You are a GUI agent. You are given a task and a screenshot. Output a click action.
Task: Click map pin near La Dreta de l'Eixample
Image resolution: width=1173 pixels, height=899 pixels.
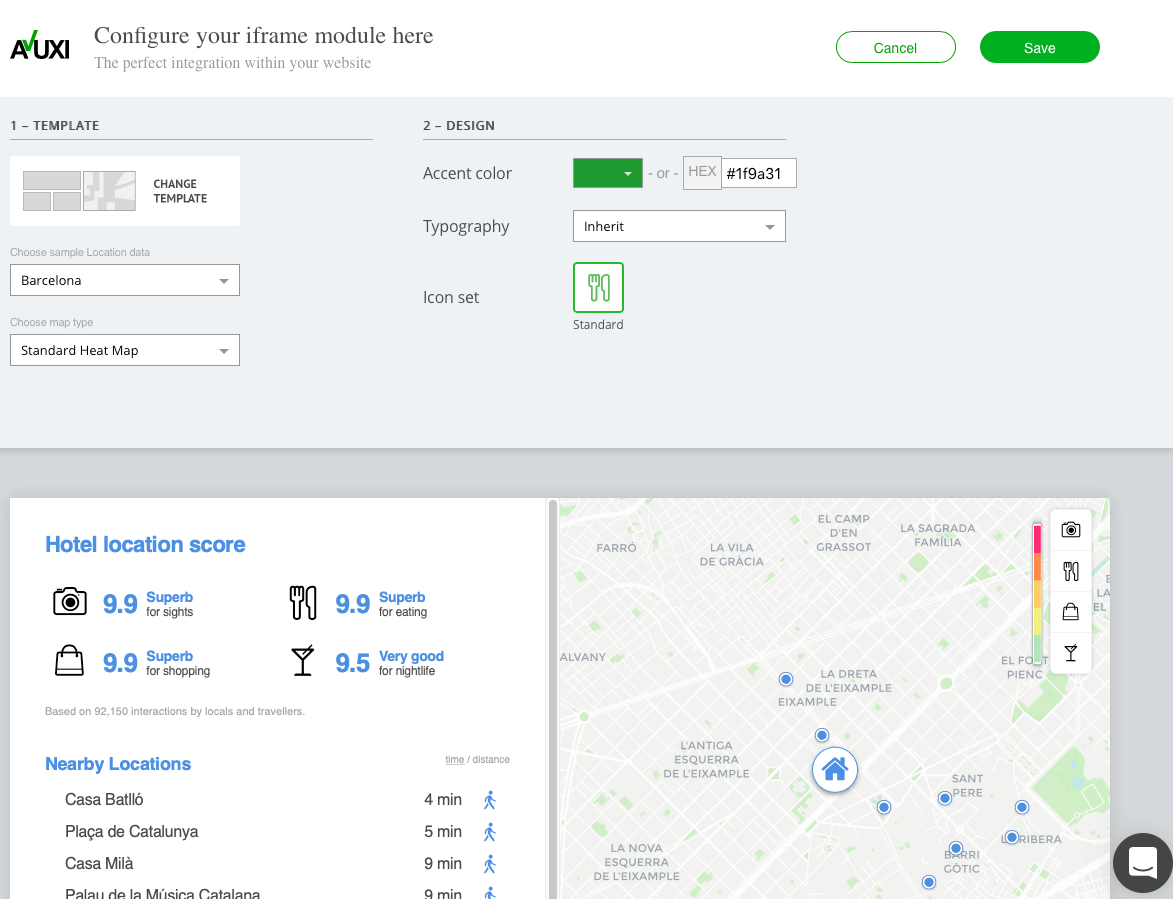(785, 679)
